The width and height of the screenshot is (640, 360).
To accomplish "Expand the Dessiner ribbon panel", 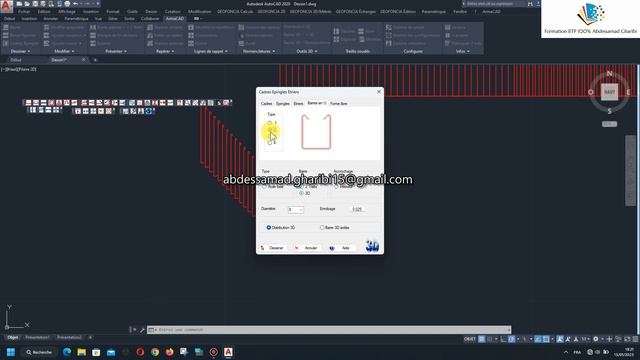I will click(x=20, y=51).
